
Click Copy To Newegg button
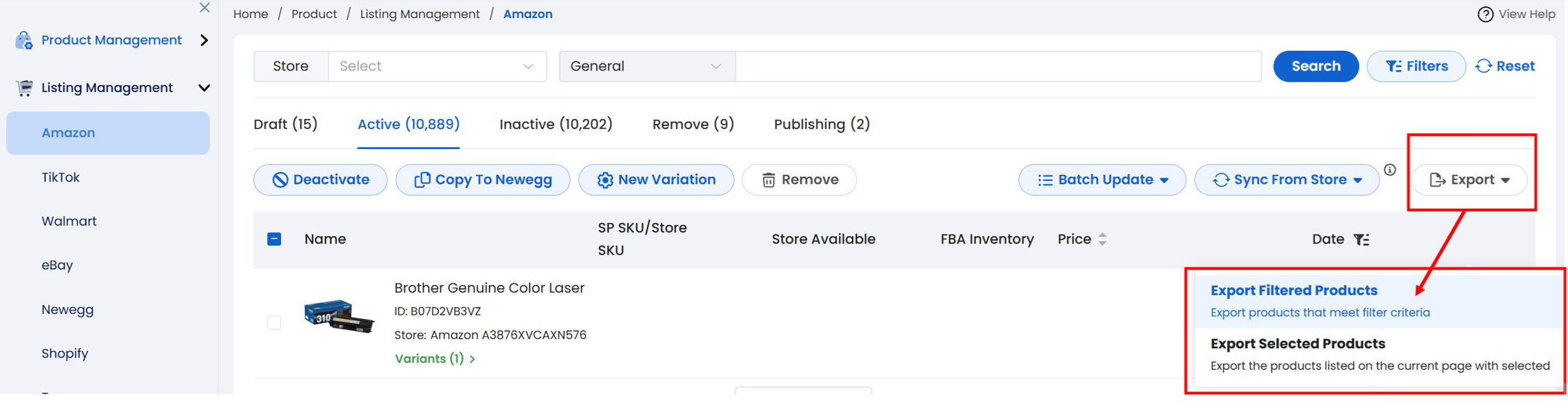point(483,180)
